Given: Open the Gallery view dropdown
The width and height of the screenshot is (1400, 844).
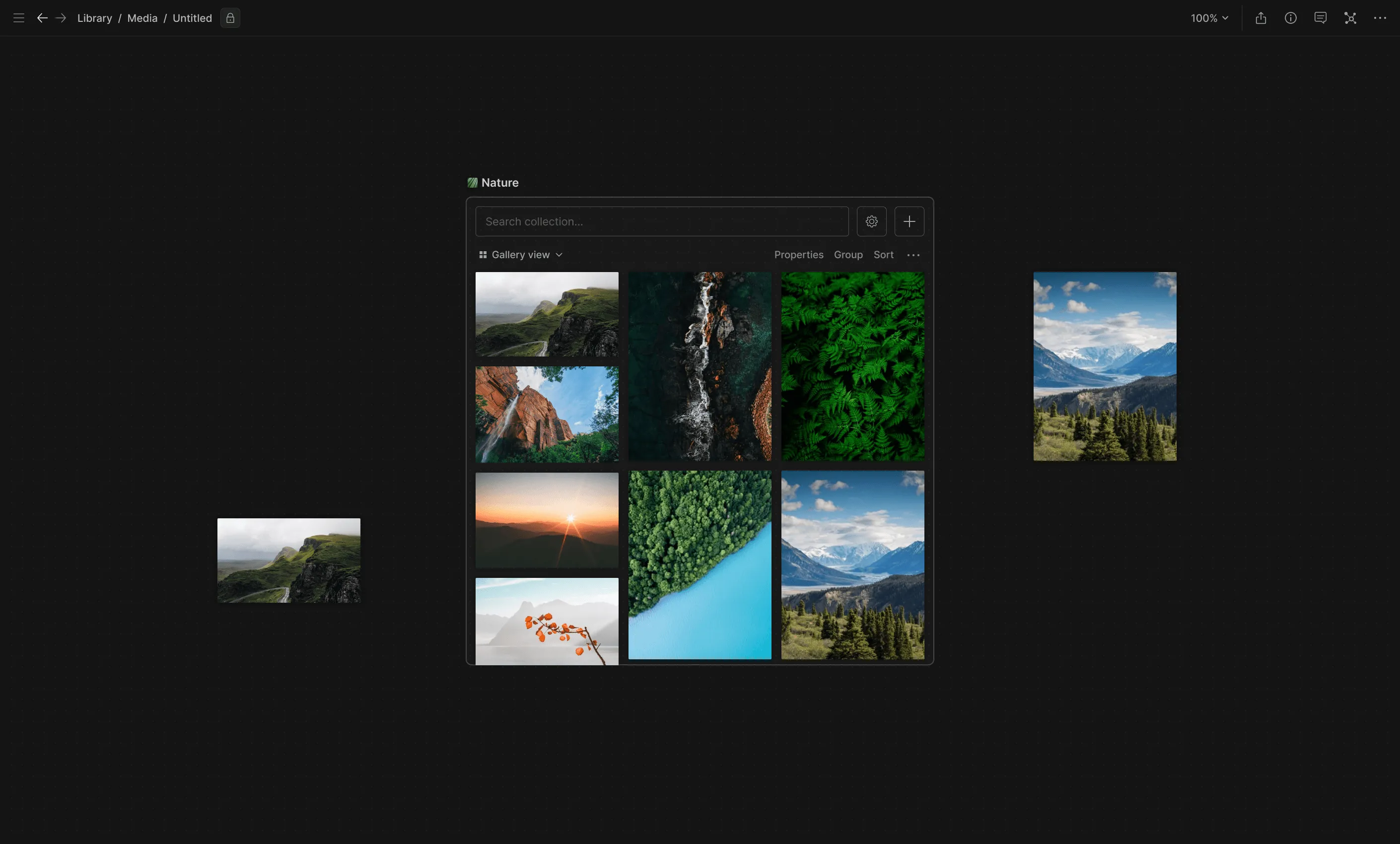Looking at the screenshot, I should [520, 255].
